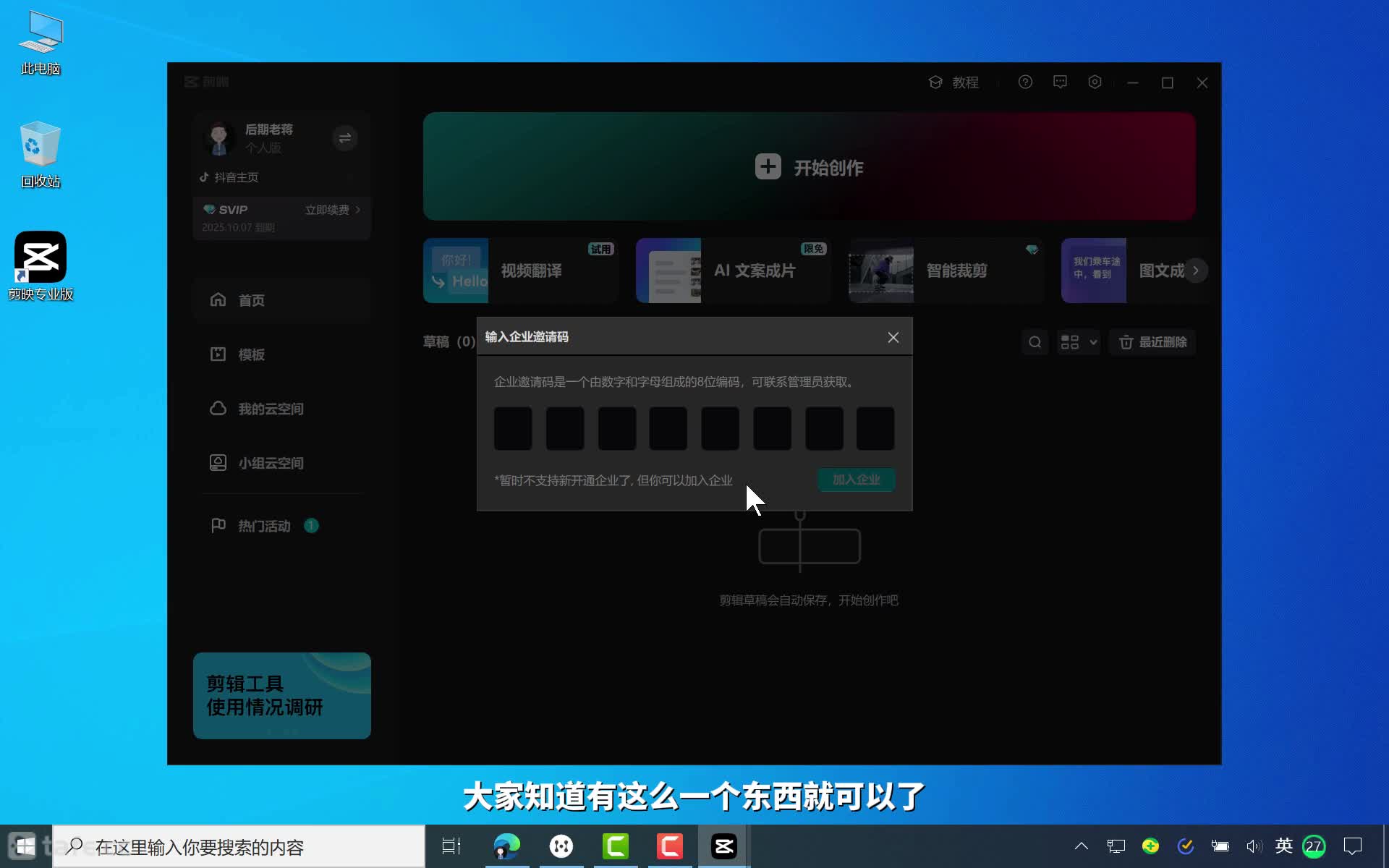Screen dimensions: 1389x868
Task: Open the 剪辑工具使用情况调研 banner
Action: coord(282,696)
